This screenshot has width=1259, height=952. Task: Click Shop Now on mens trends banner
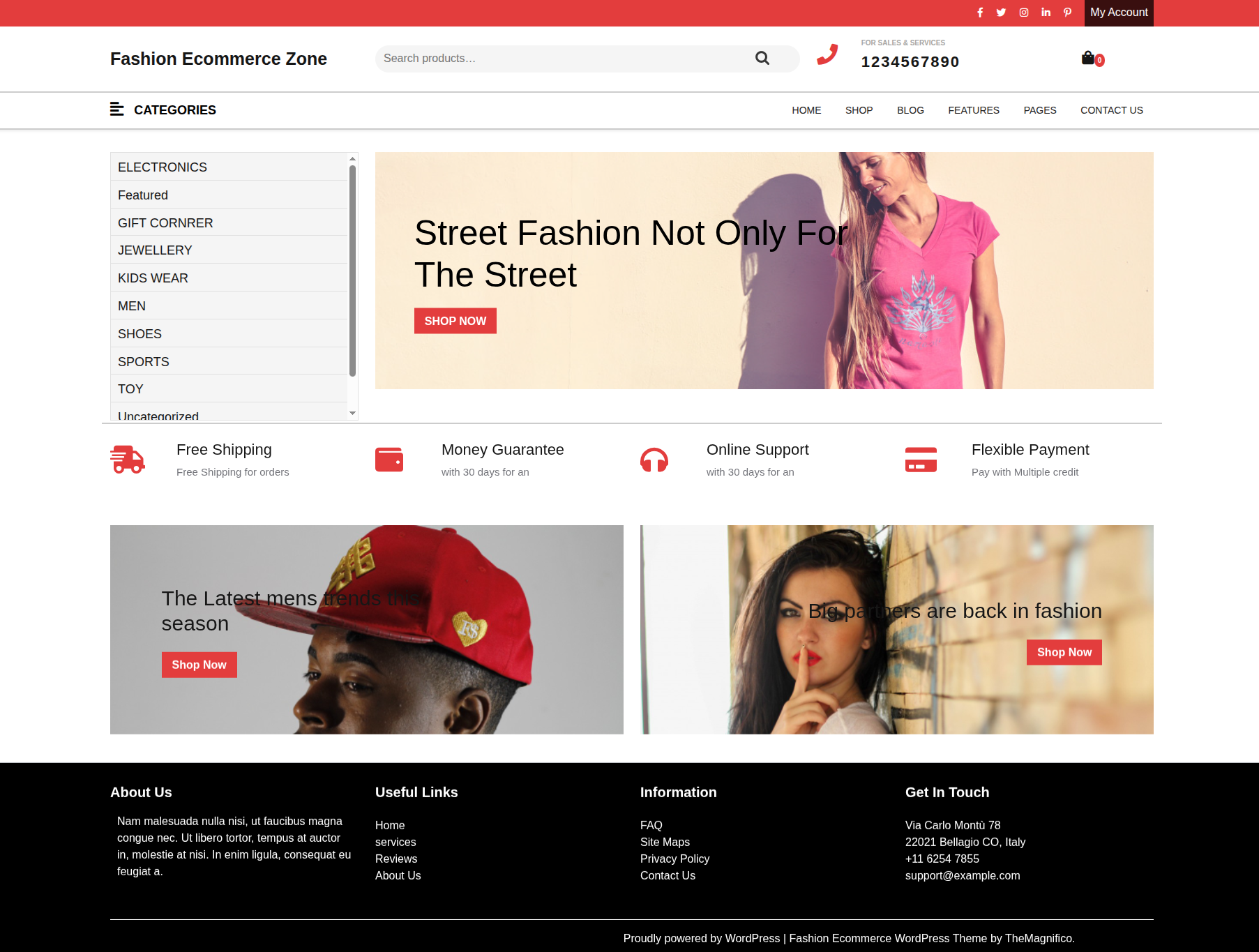(199, 665)
